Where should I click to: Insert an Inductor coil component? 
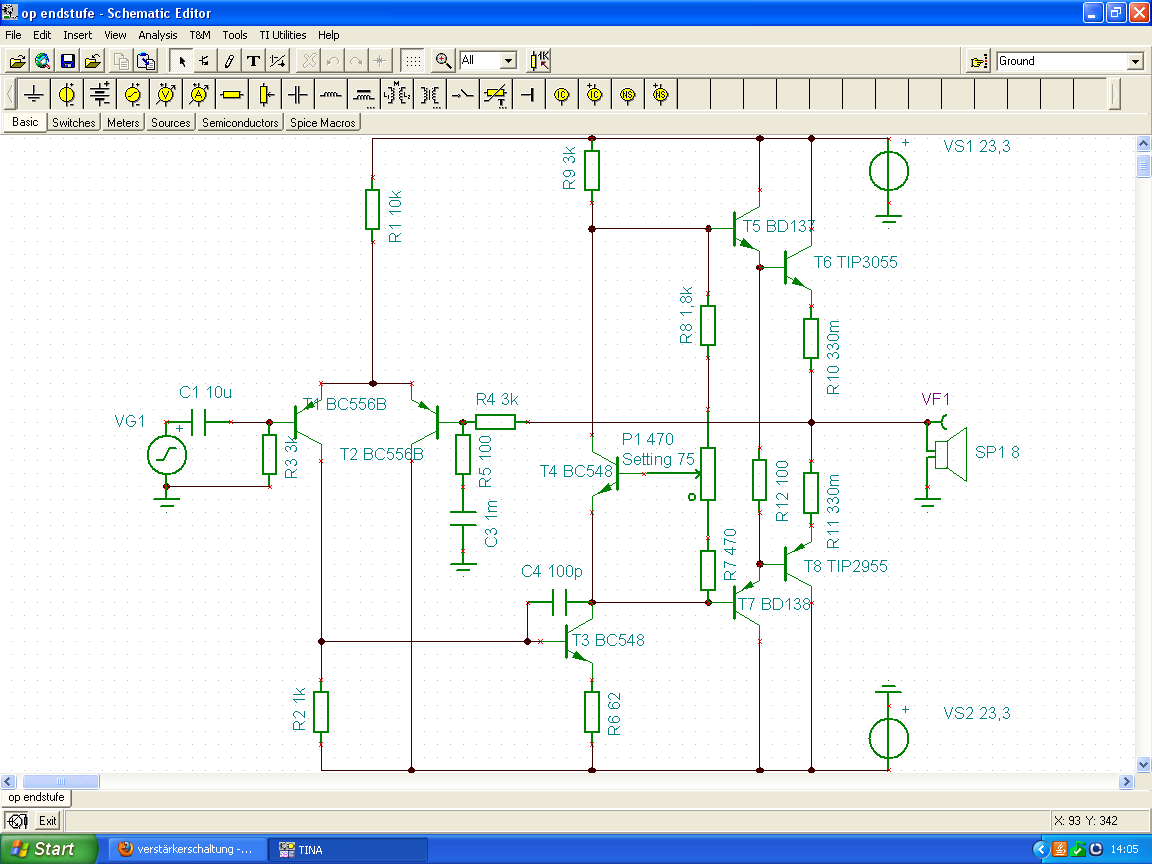click(331, 95)
